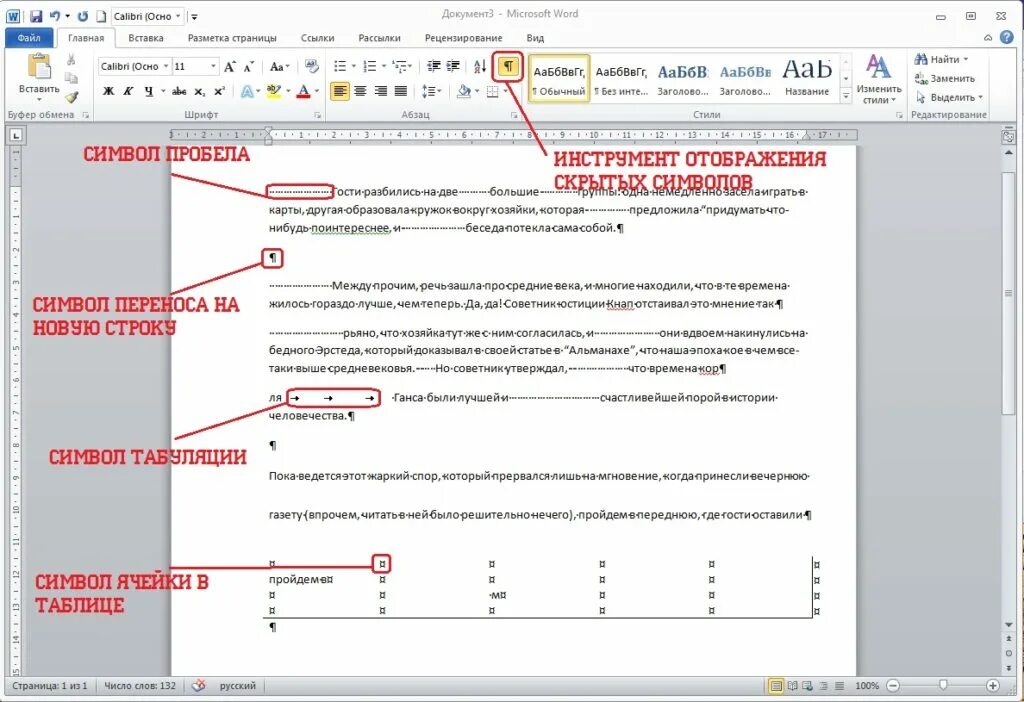Switch to web layout view in status bar
This screenshot has width=1024, height=702.
tap(808, 686)
